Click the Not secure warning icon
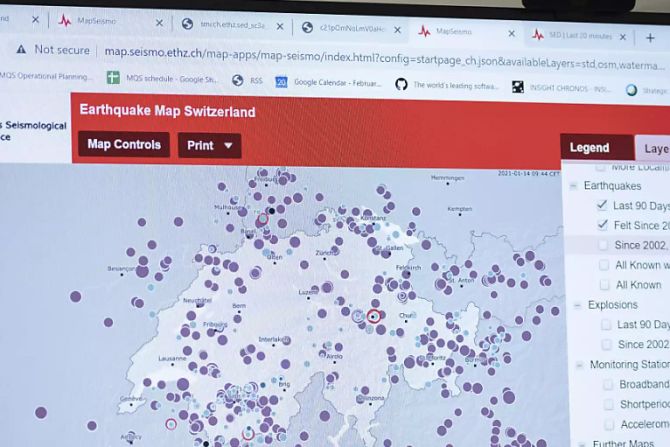 [x=21, y=49]
